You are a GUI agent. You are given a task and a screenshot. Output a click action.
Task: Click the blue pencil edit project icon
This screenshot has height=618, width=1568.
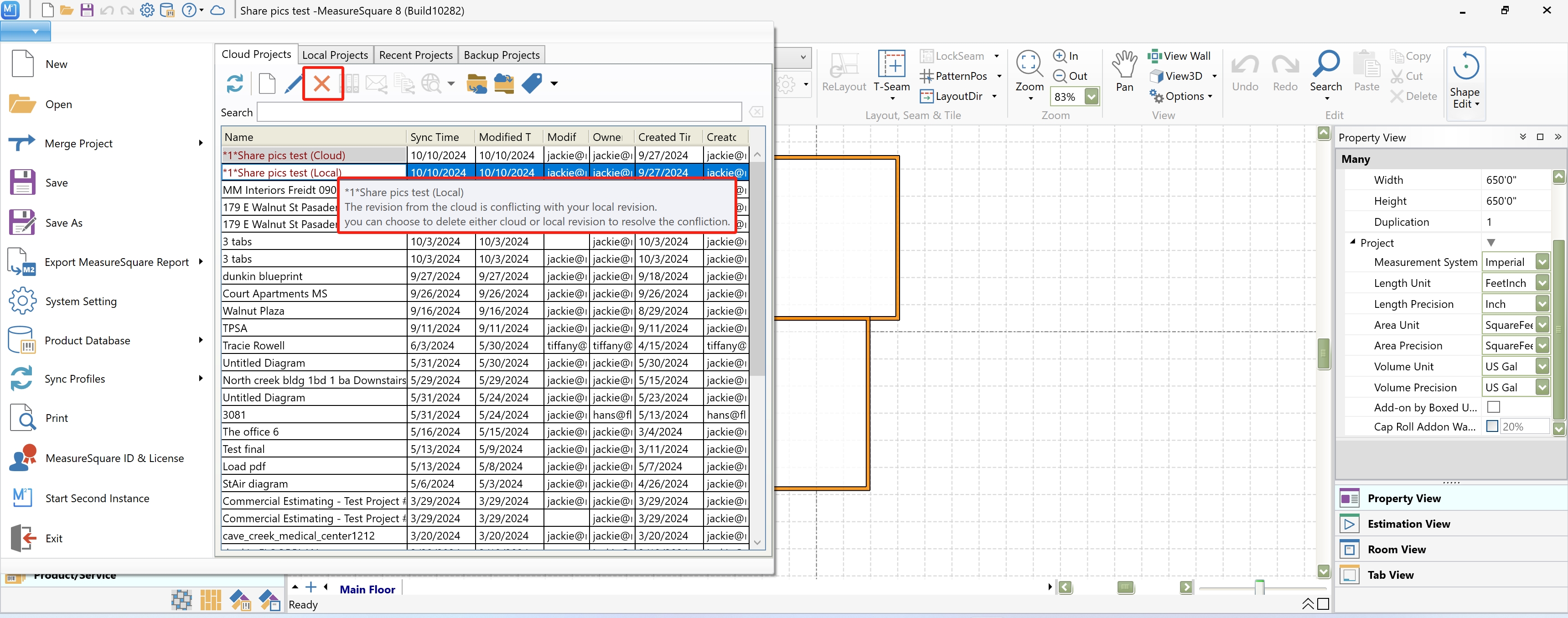(x=293, y=83)
